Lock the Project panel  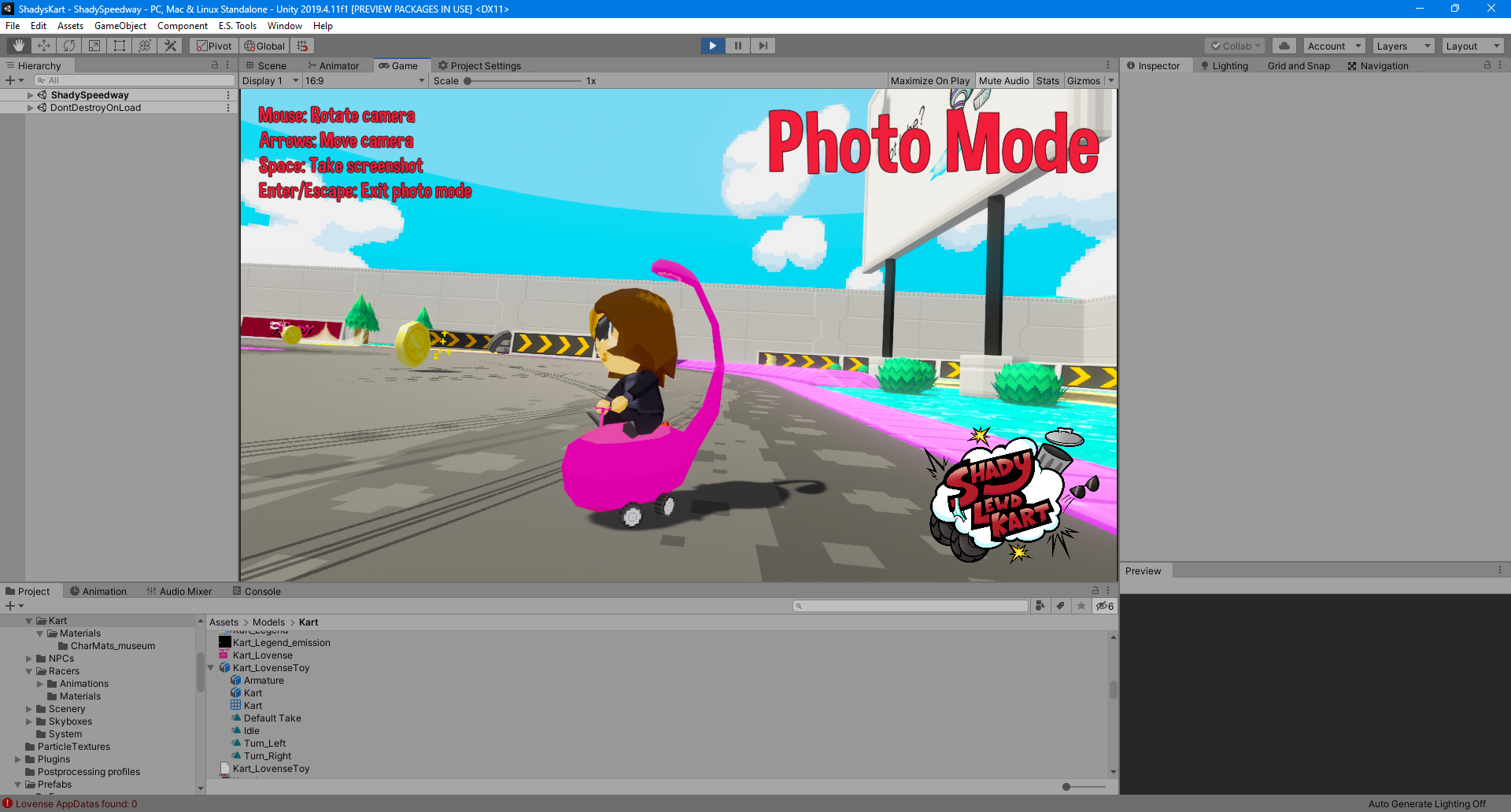pos(1095,590)
